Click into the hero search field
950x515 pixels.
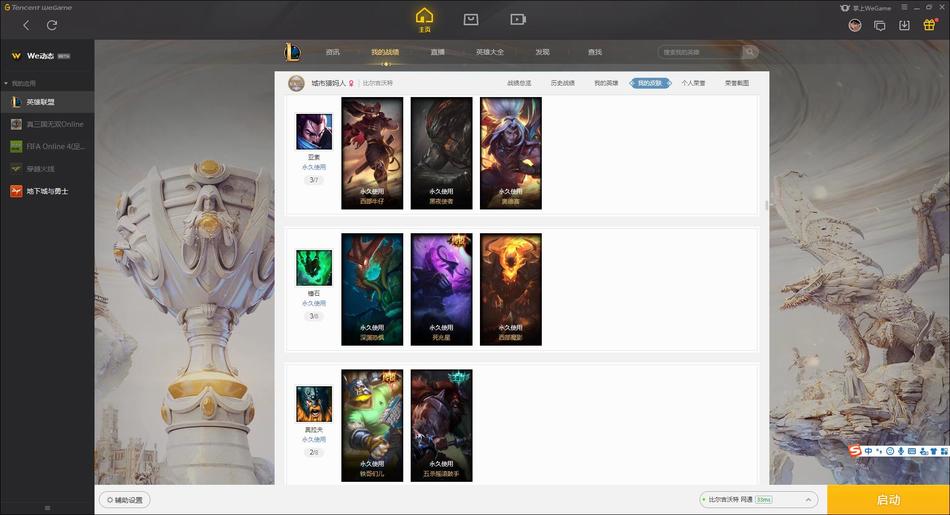click(700, 52)
